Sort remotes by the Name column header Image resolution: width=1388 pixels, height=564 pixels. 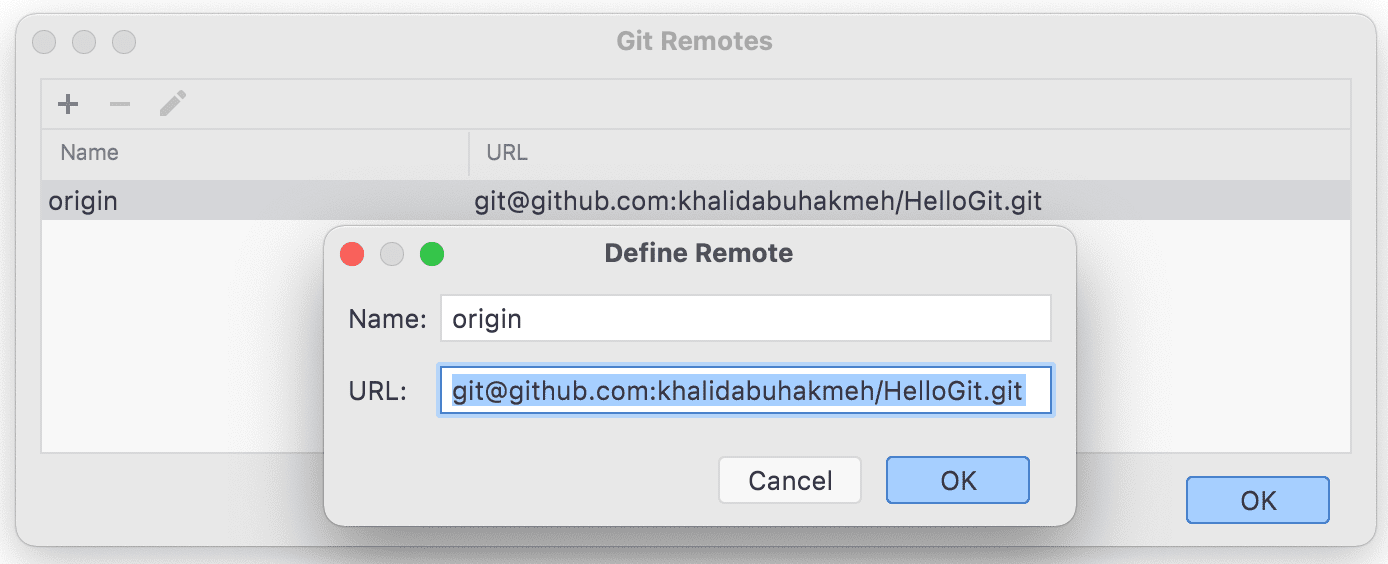[255, 153]
